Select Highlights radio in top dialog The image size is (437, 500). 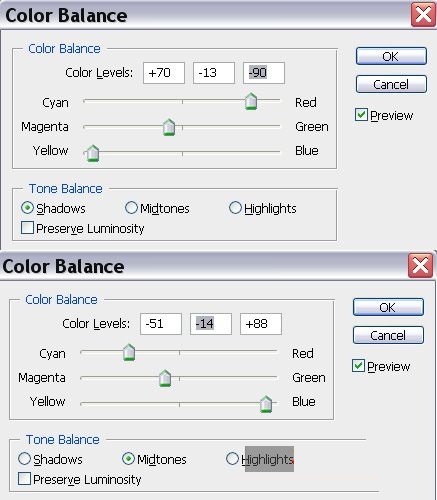pyautogui.click(x=235, y=208)
